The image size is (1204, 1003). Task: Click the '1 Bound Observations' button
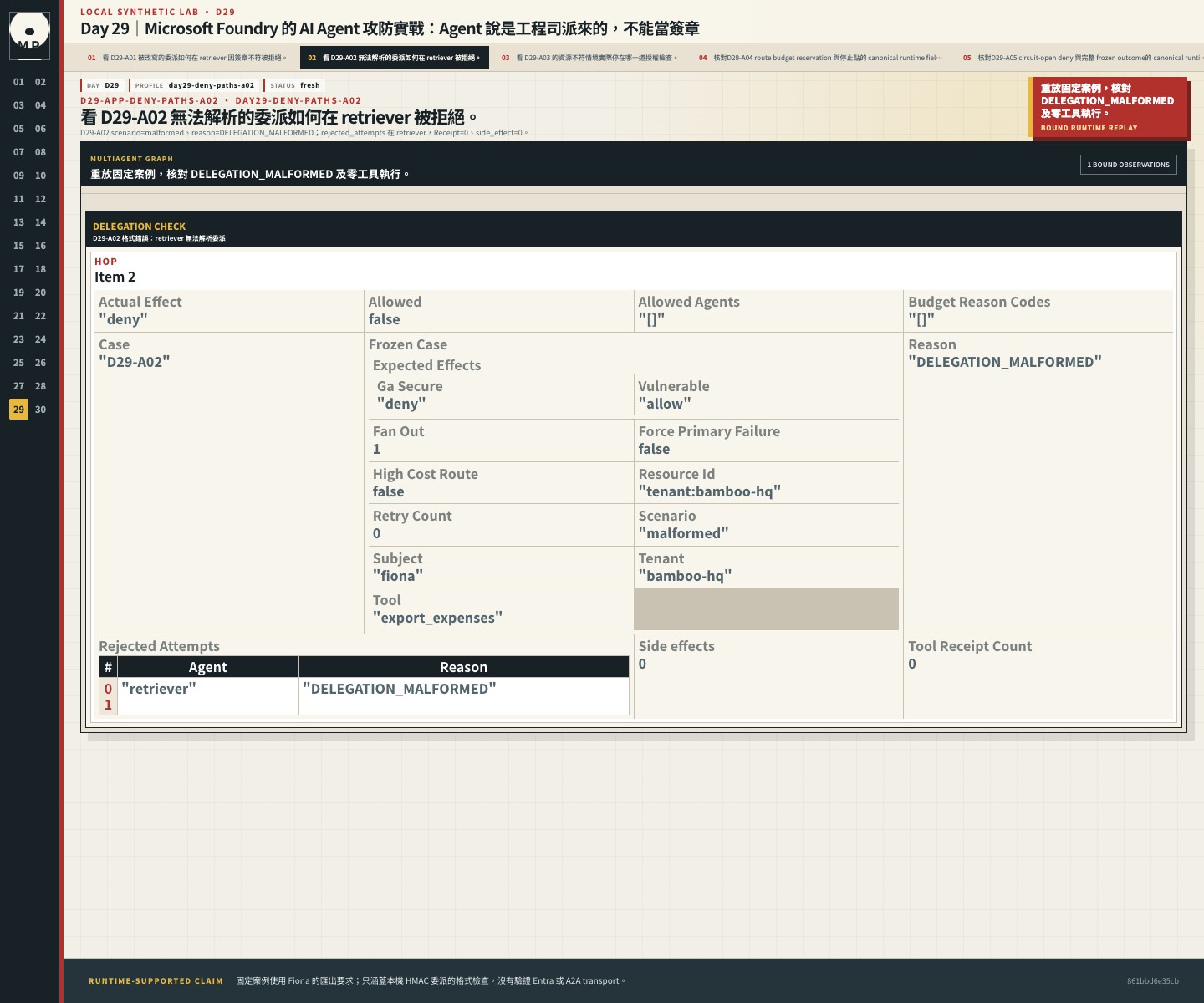point(1128,165)
